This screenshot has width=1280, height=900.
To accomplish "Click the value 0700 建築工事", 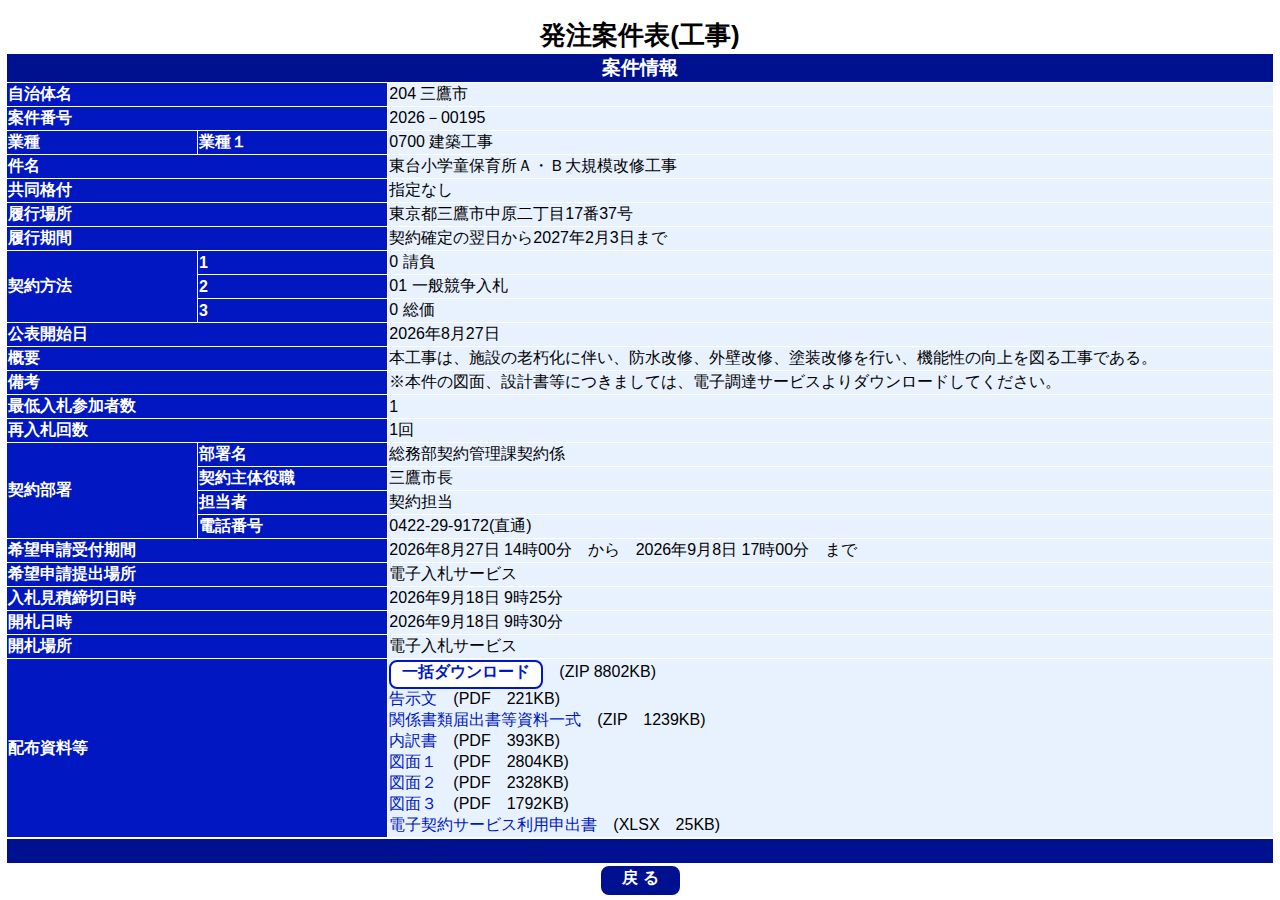I will (x=441, y=142).
